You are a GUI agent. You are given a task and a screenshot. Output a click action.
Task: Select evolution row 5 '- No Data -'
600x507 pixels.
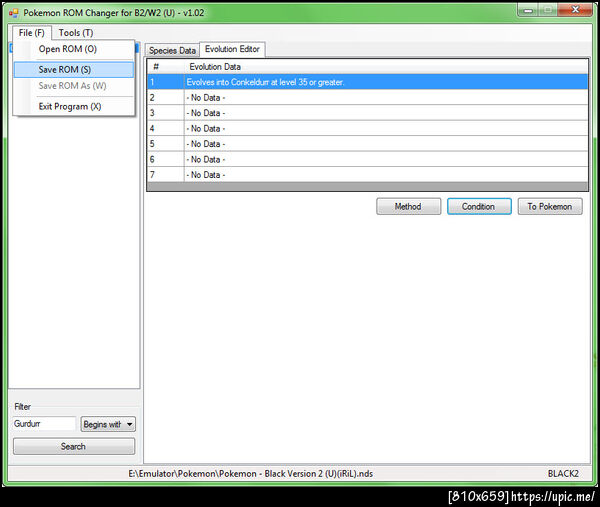point(367,144)
